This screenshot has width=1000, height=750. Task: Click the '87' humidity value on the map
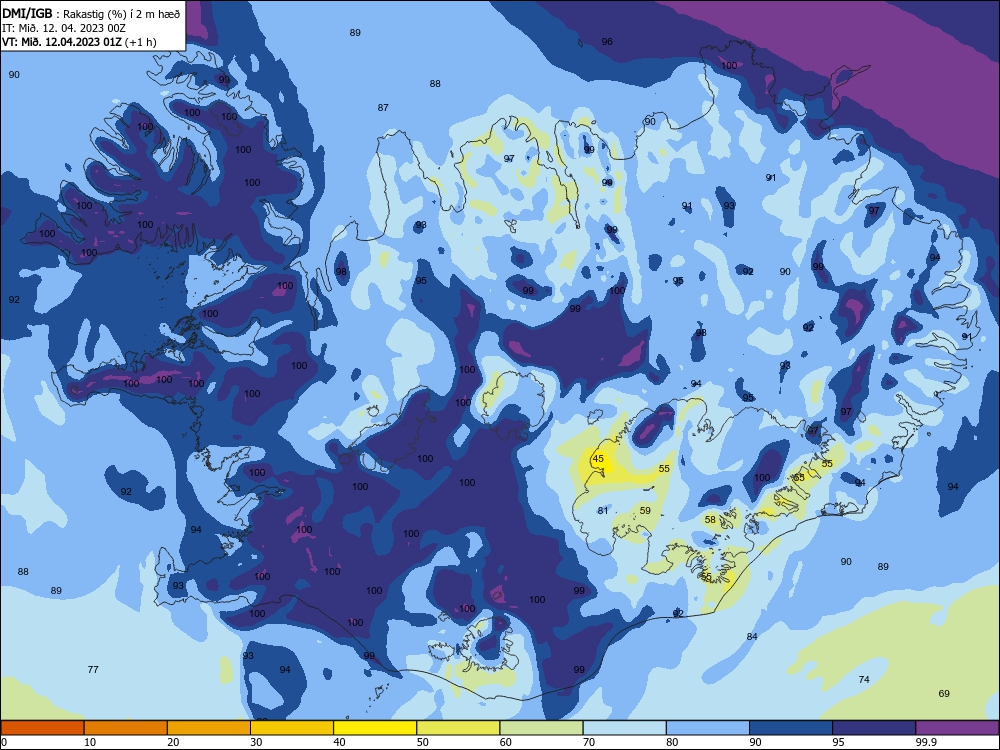pyautogui.click(x=383, y=107)
